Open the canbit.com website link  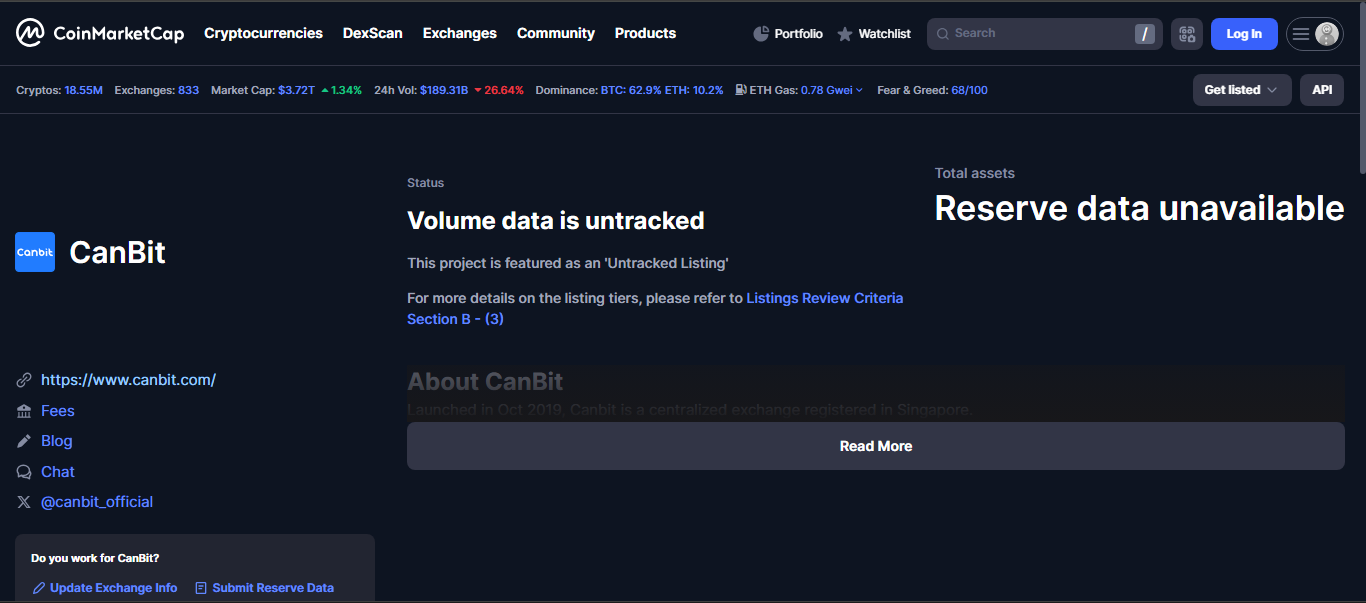(x=128, y=380)
